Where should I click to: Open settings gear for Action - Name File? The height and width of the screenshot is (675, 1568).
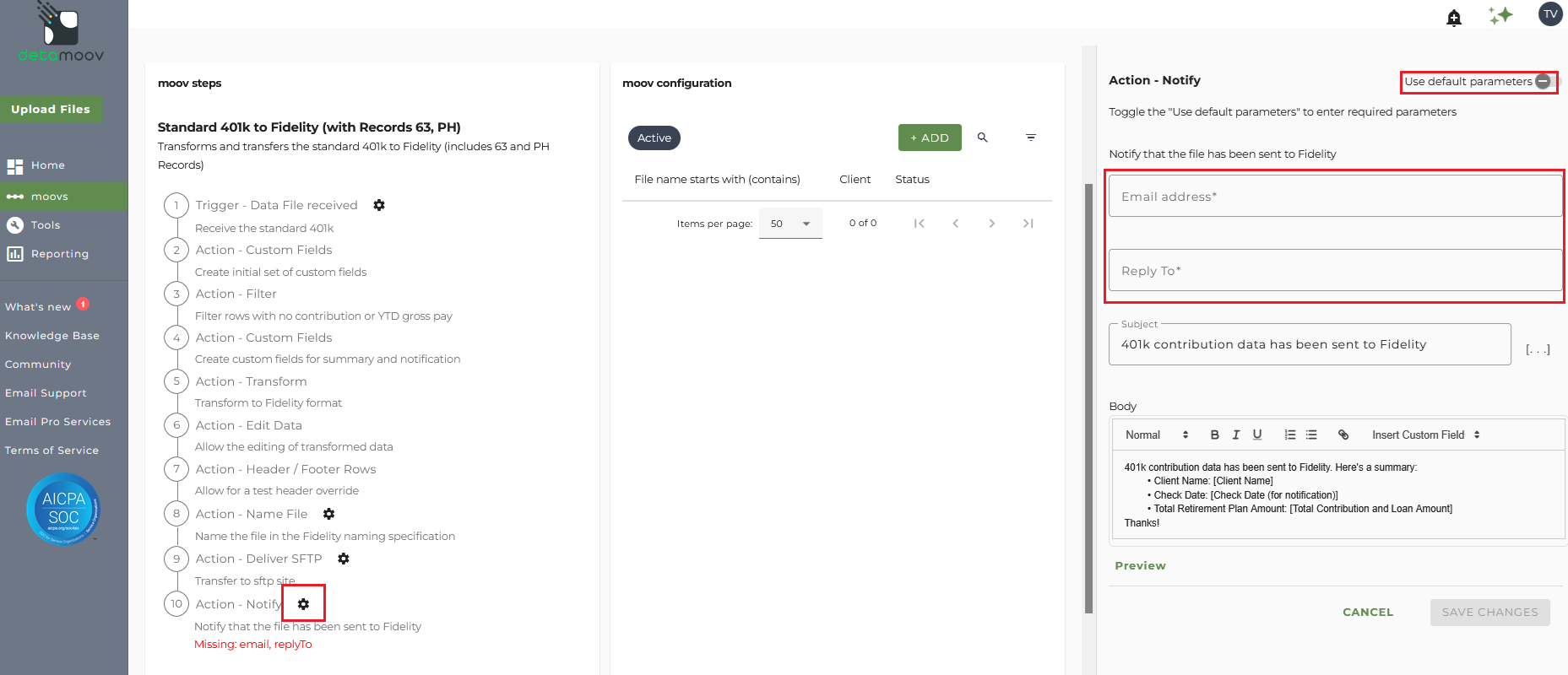[x=329, y=514]
